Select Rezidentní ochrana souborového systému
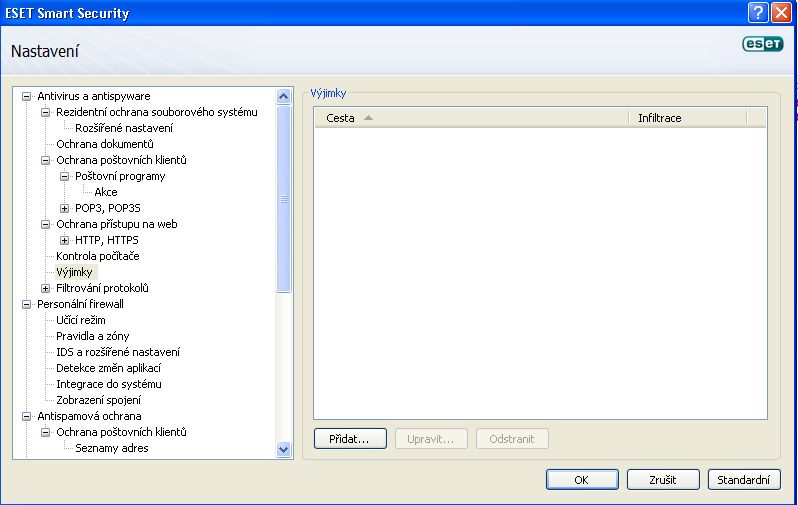Screen dimensions: 798x505 click(x=157, y=112)
